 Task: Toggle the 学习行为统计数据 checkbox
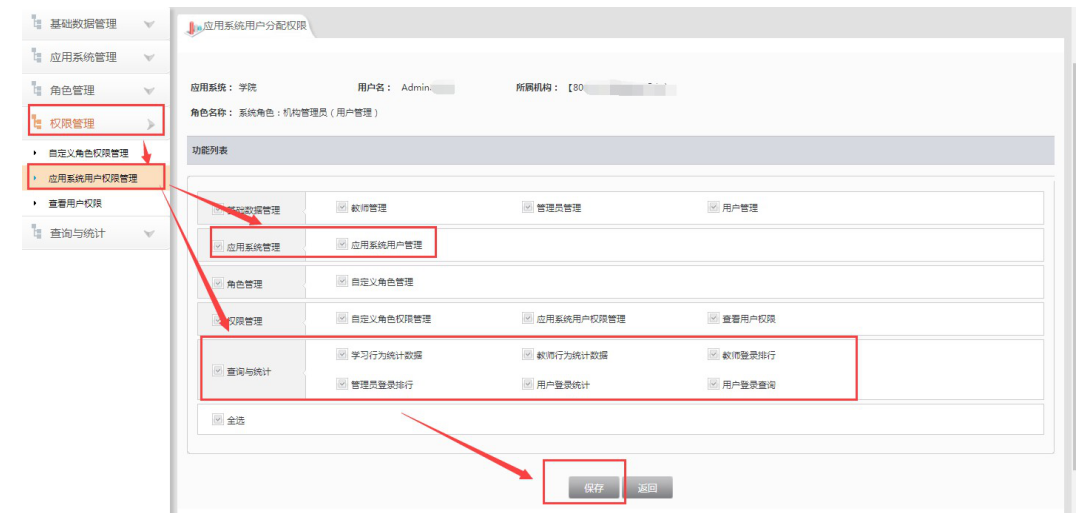coord(342,354)
